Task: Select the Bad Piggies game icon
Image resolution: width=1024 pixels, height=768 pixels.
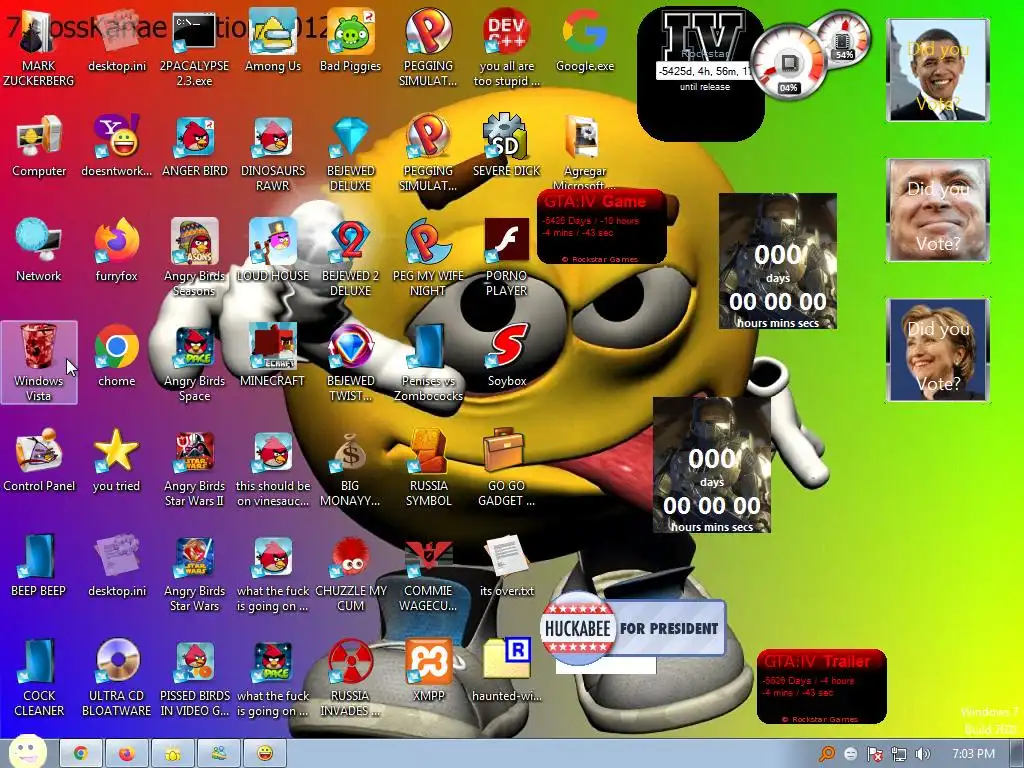Action: coord(351,40)
